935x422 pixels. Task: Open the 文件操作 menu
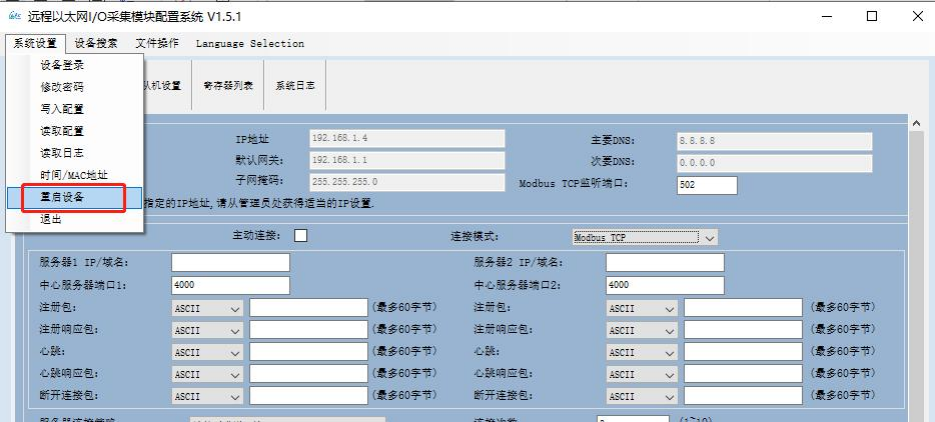(x=156, y=44)
